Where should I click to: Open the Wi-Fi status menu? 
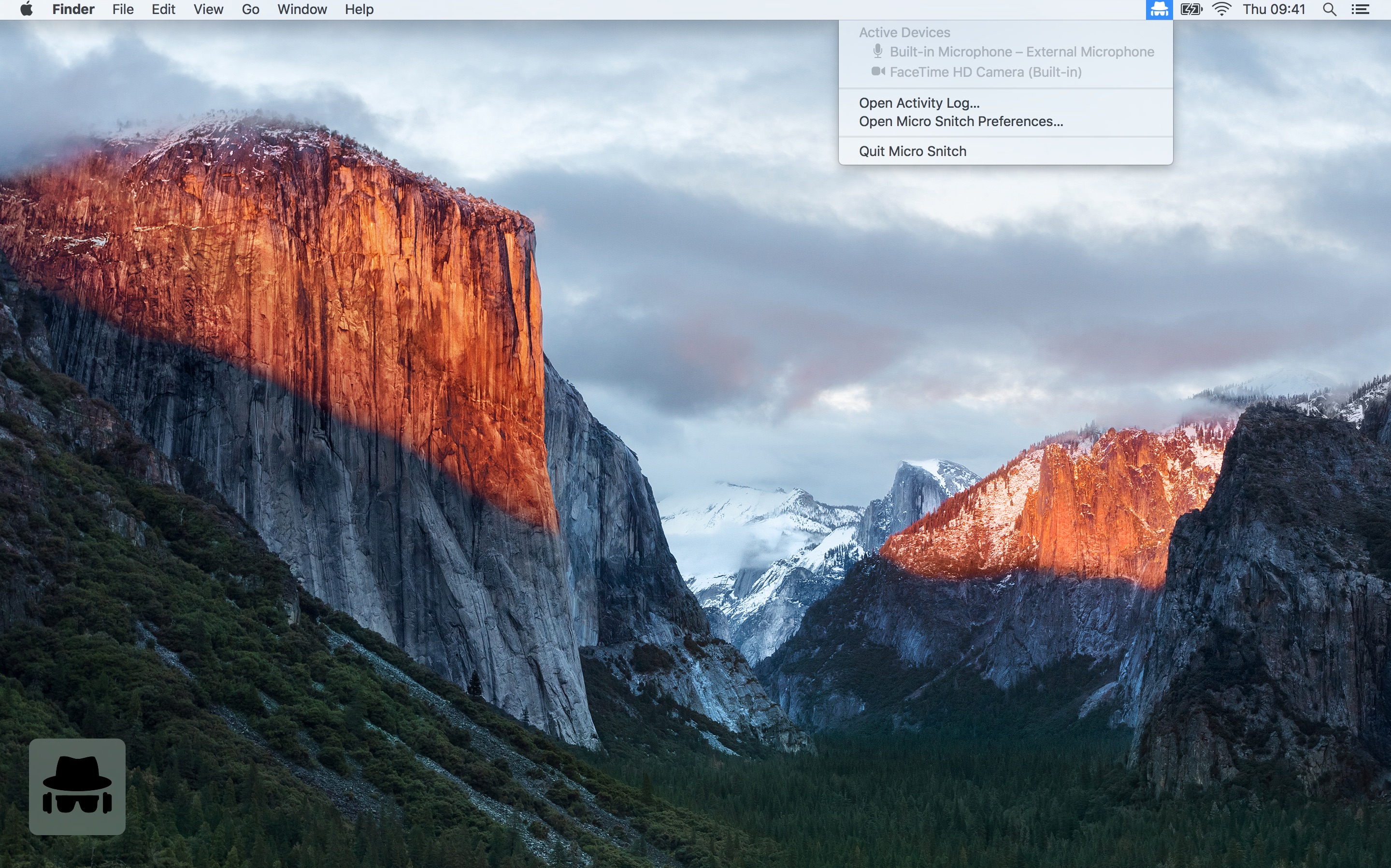coord(1221,9)
